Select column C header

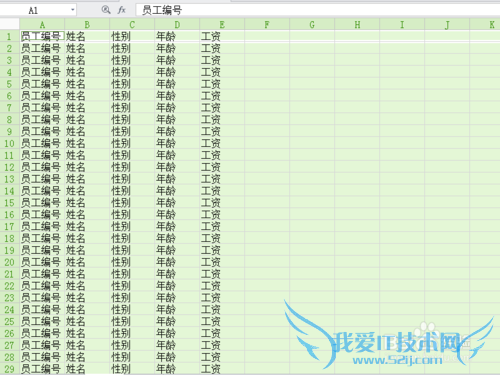tap(132, 24)
